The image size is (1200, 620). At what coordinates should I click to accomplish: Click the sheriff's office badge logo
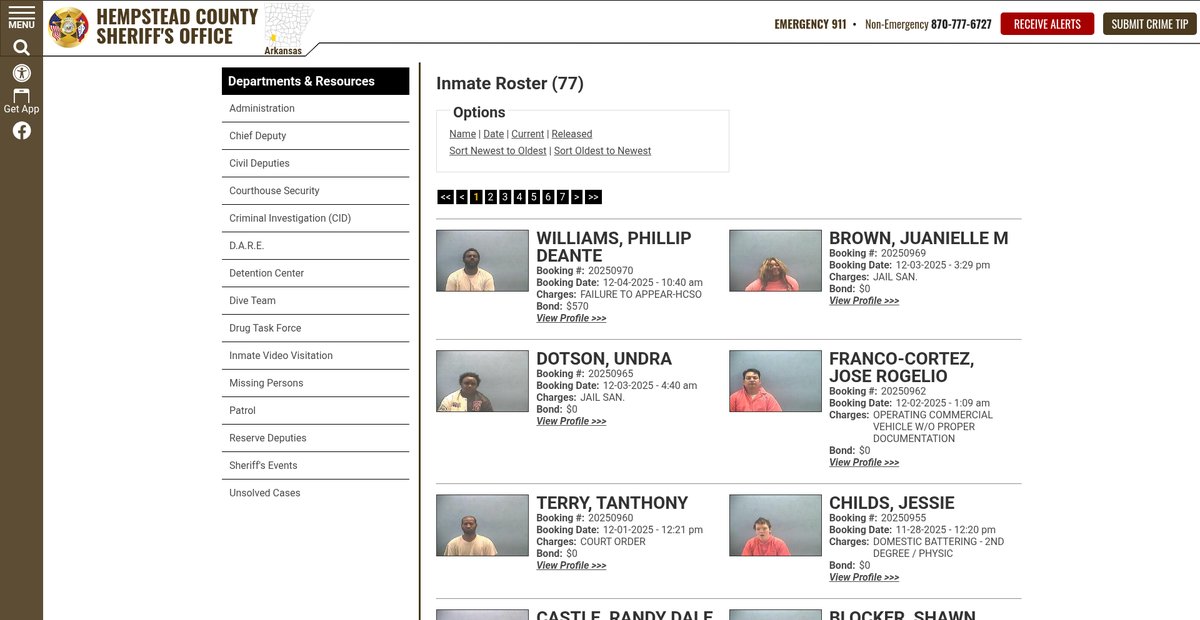click(68, 27)
